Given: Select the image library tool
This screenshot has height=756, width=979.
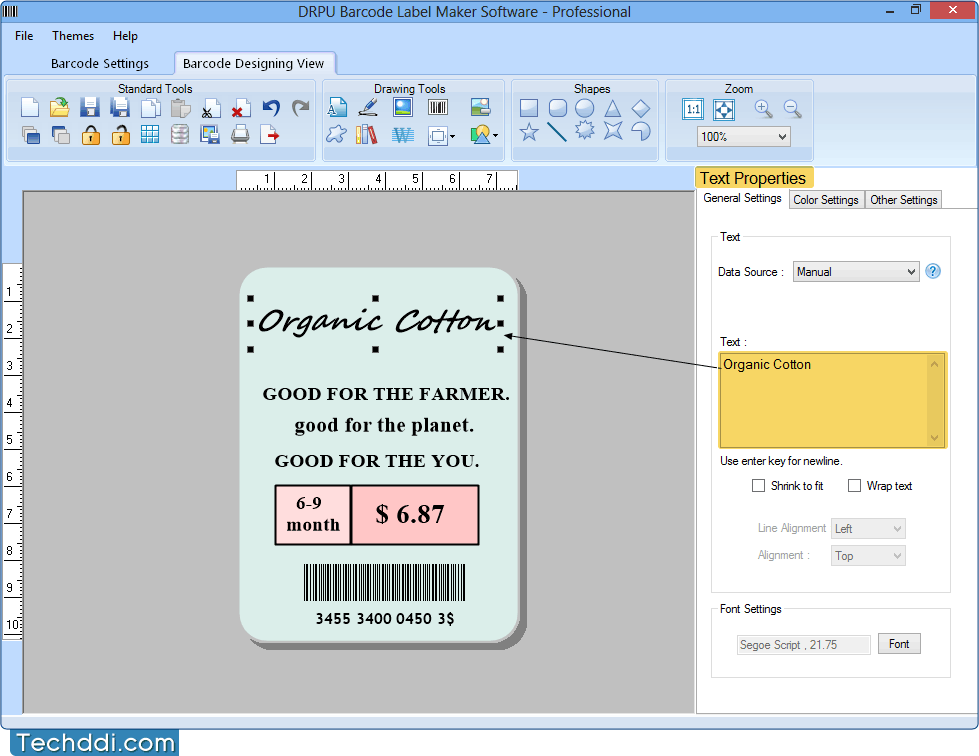Looking at the screenshot, I should pyautogui.click(x=480, y=107).
